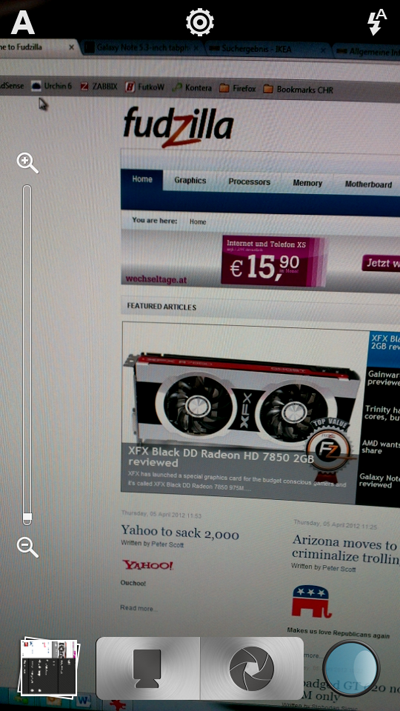
Task: Click the Jetzt button in the banner
Action: point(381,263)
